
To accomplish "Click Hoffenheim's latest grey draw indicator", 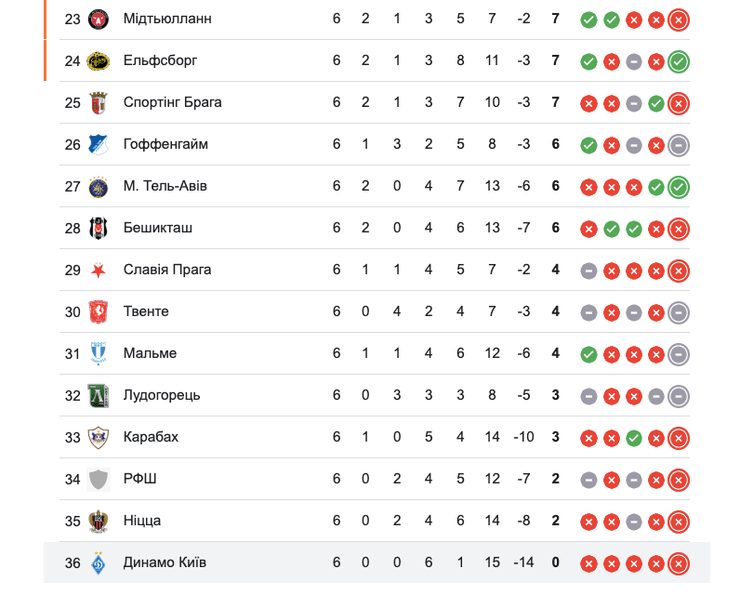I will 678,145.
